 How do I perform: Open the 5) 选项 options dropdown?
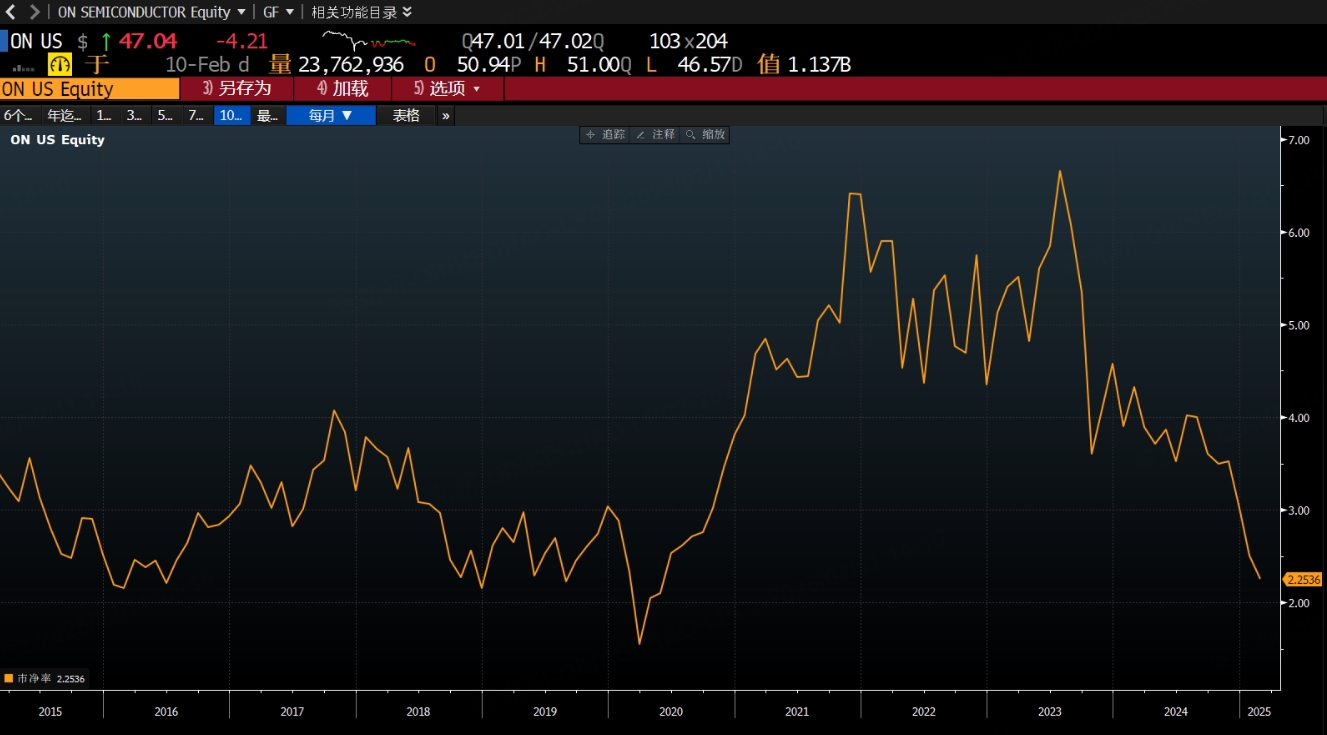coord(447,88)
